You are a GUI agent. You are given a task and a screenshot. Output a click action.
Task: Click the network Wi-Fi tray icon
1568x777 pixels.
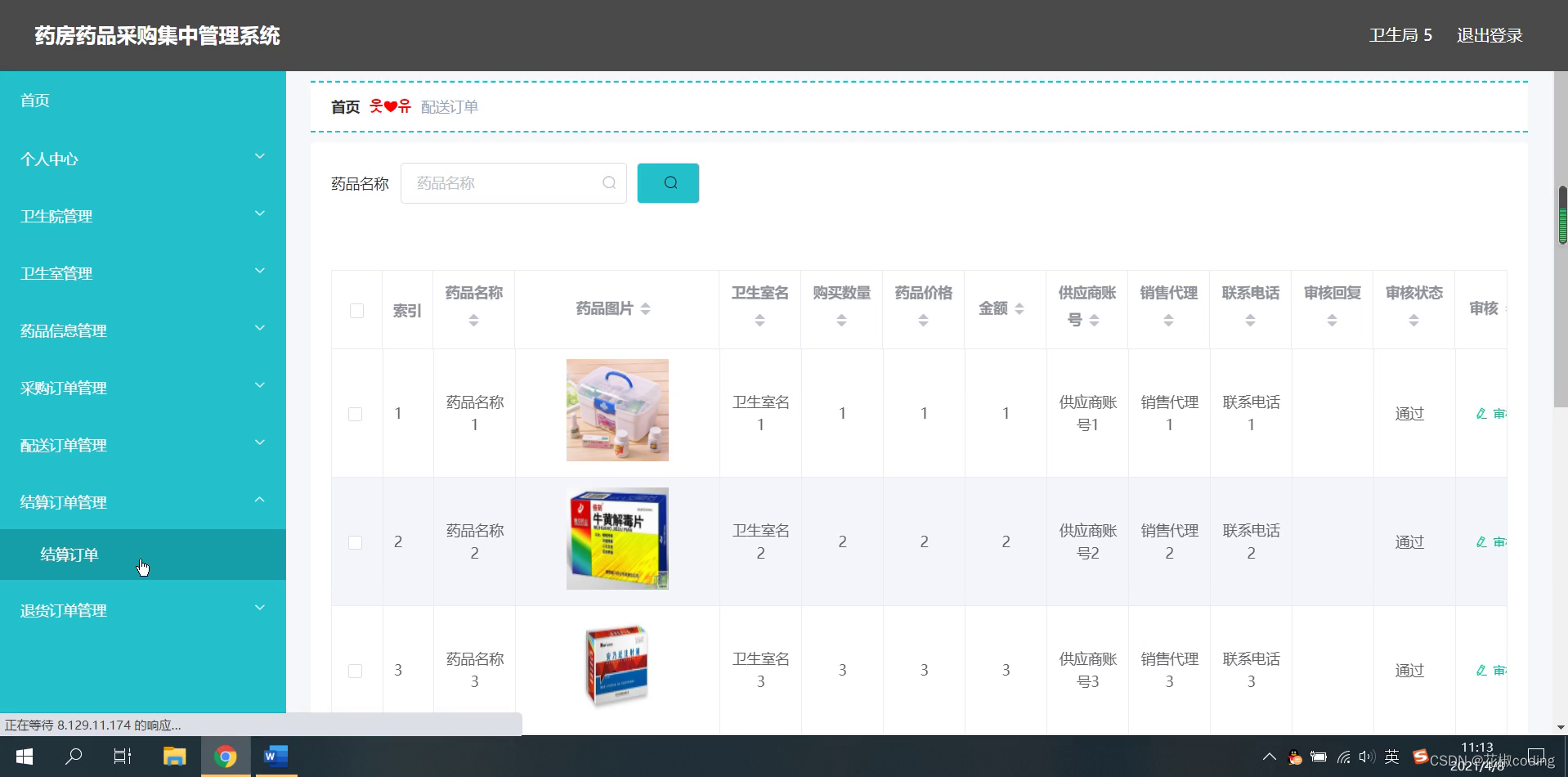pyautogui.click(x=1343, y=757)
